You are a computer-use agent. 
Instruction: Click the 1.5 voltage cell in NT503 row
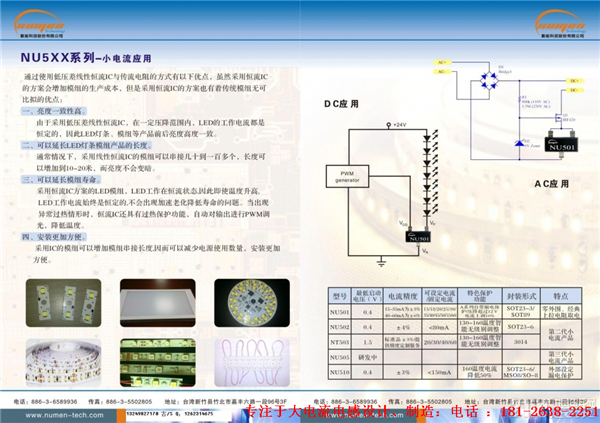(x=367, y=342)
